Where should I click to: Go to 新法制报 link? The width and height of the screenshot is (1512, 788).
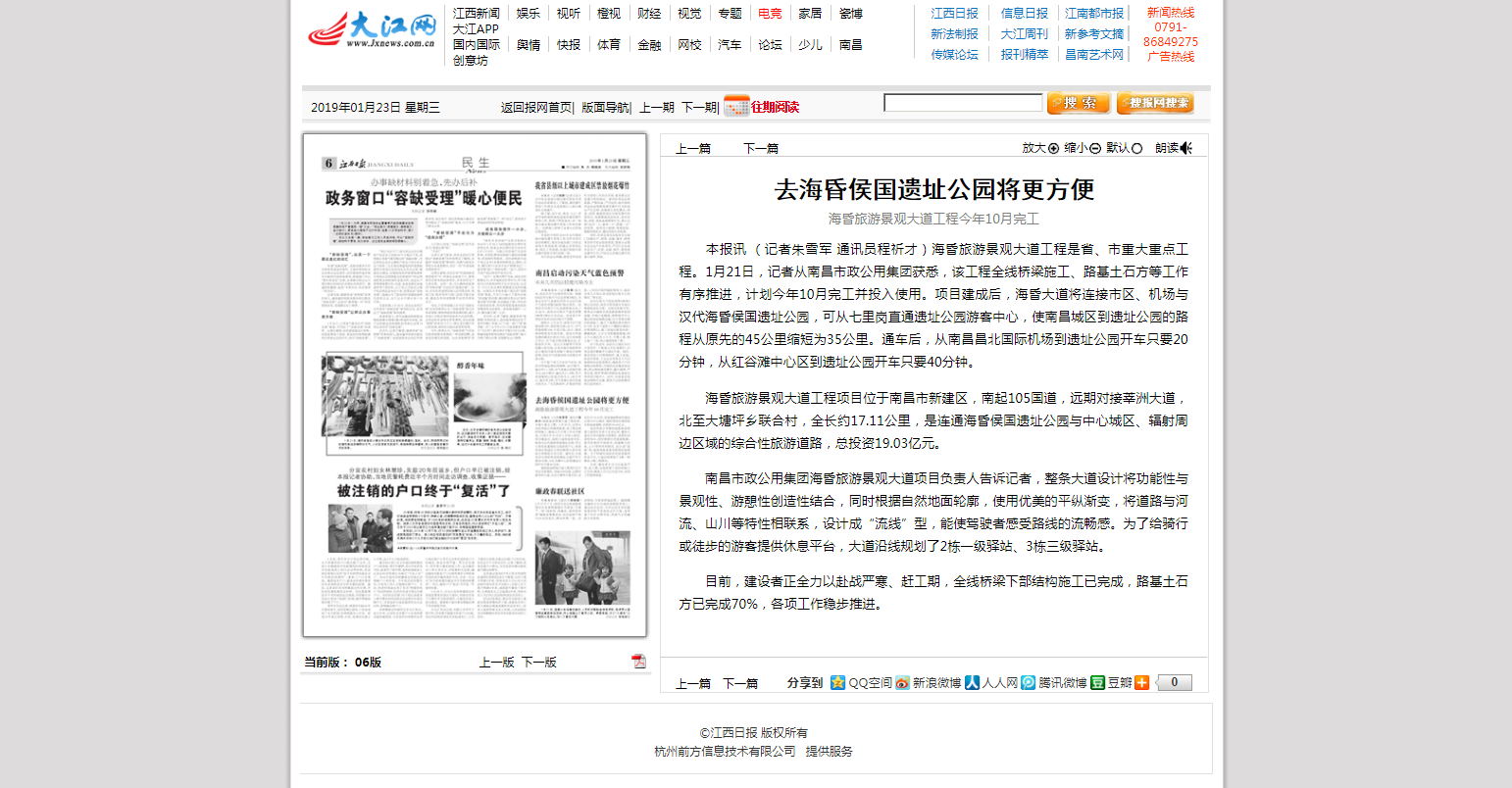pos(955,34)
